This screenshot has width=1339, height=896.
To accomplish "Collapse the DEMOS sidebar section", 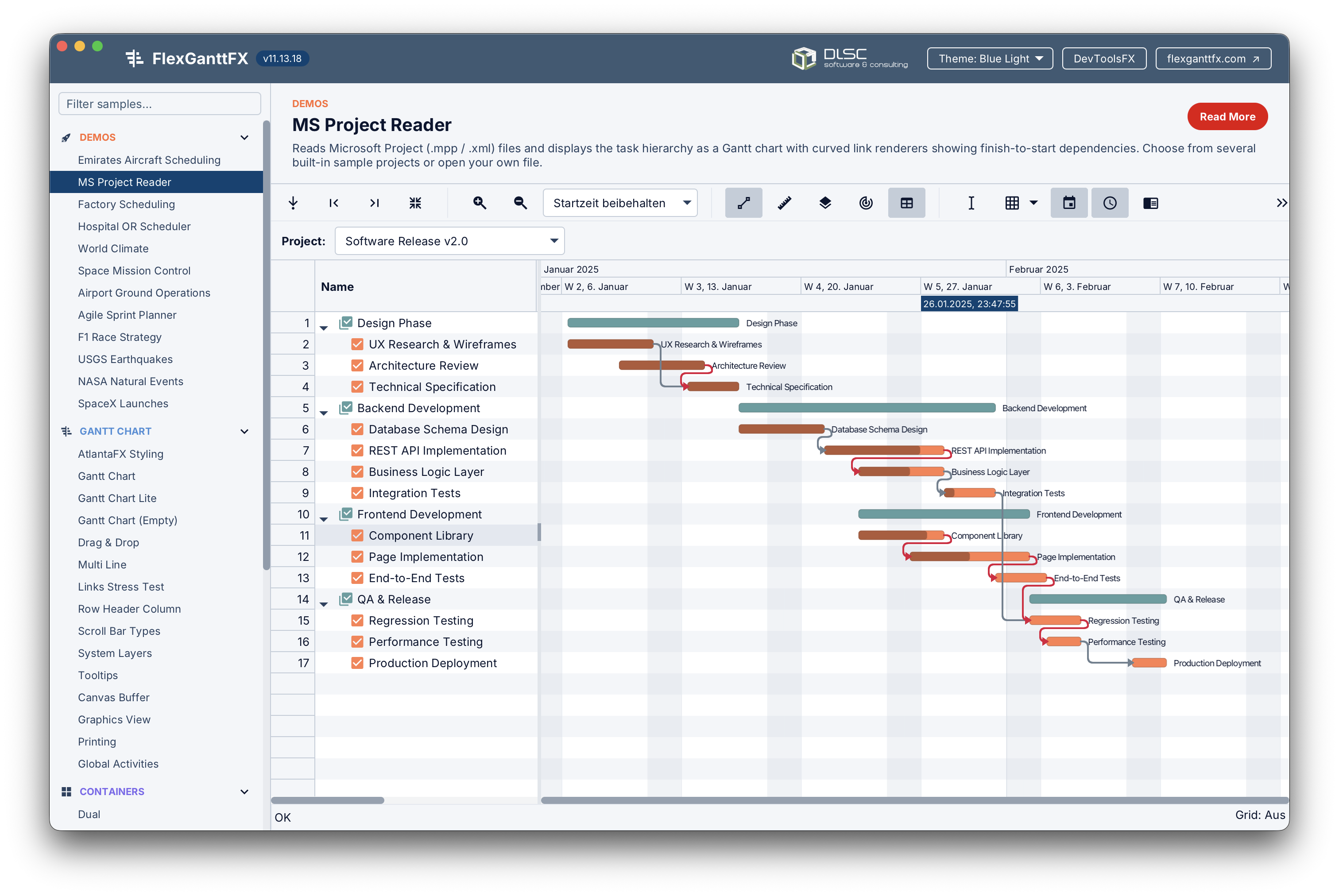I will coord(244,138).
